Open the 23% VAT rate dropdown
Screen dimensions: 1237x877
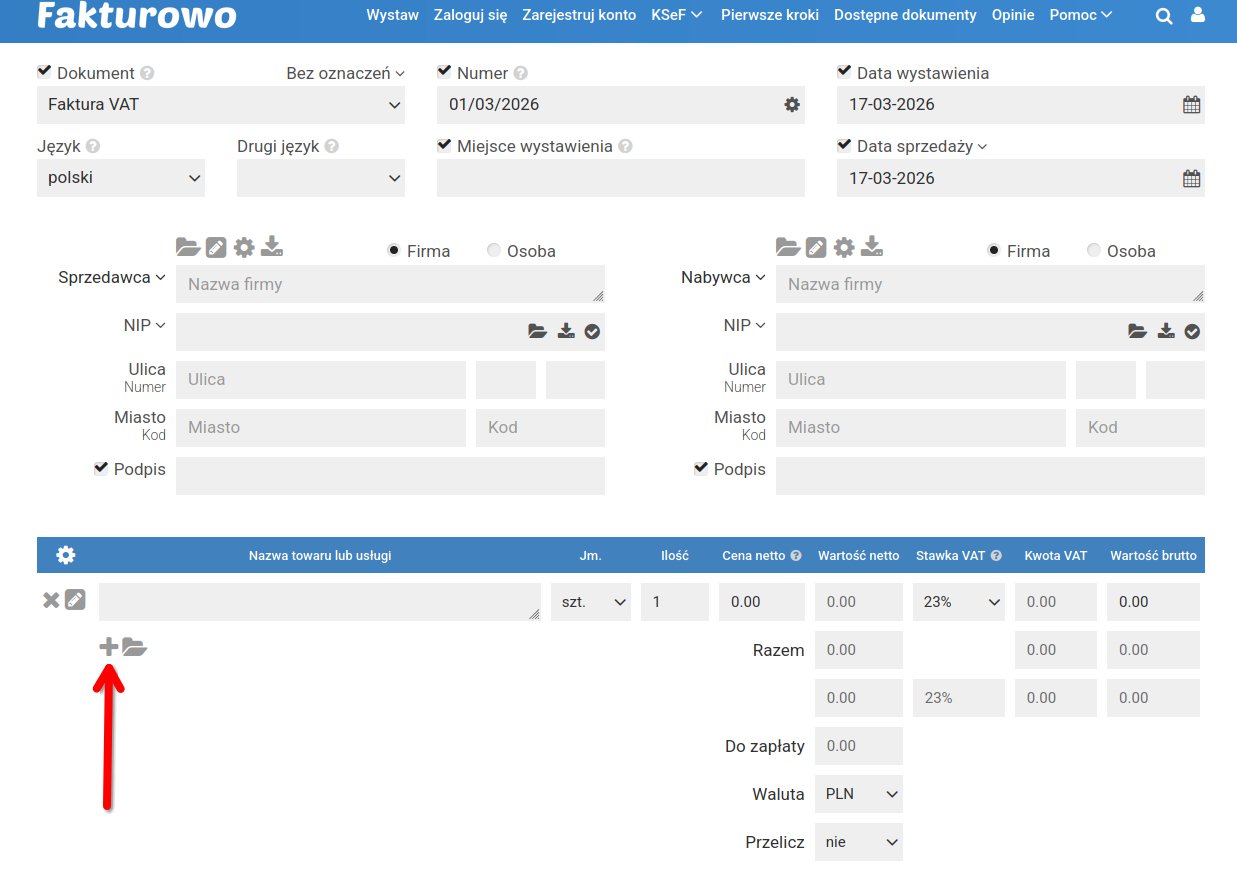958,602
